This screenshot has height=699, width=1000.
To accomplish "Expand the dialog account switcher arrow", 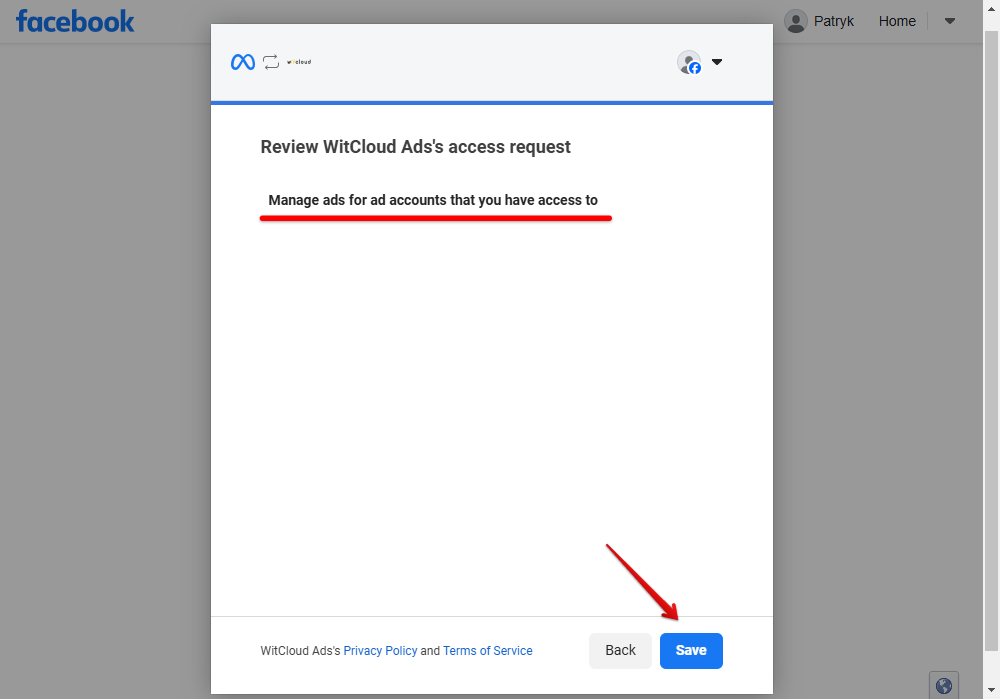I will pos(717,62).
